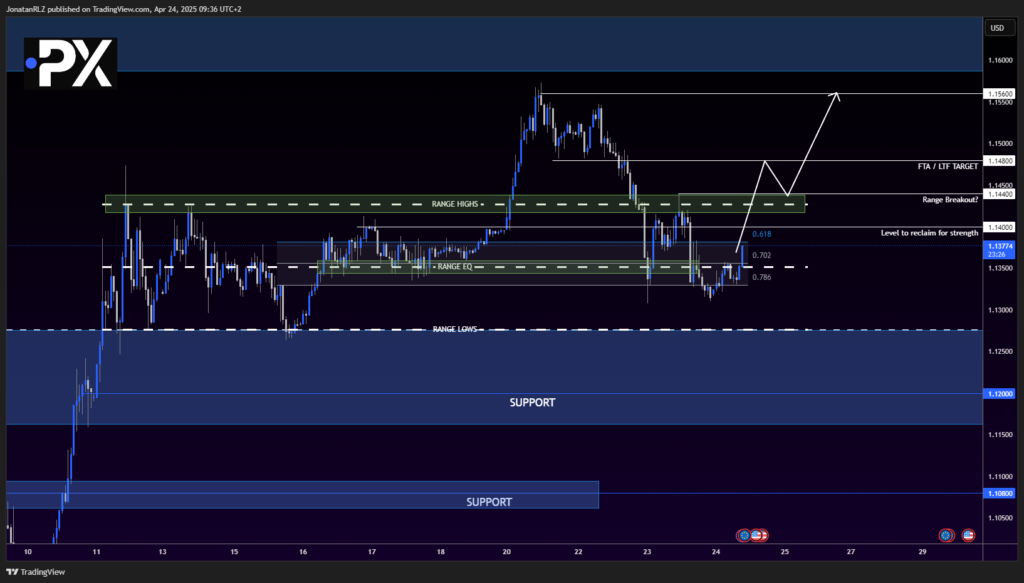Screen dimensions: 1024x583
Task: Open the US economic event icon near date 29
Action: [967, 536]
